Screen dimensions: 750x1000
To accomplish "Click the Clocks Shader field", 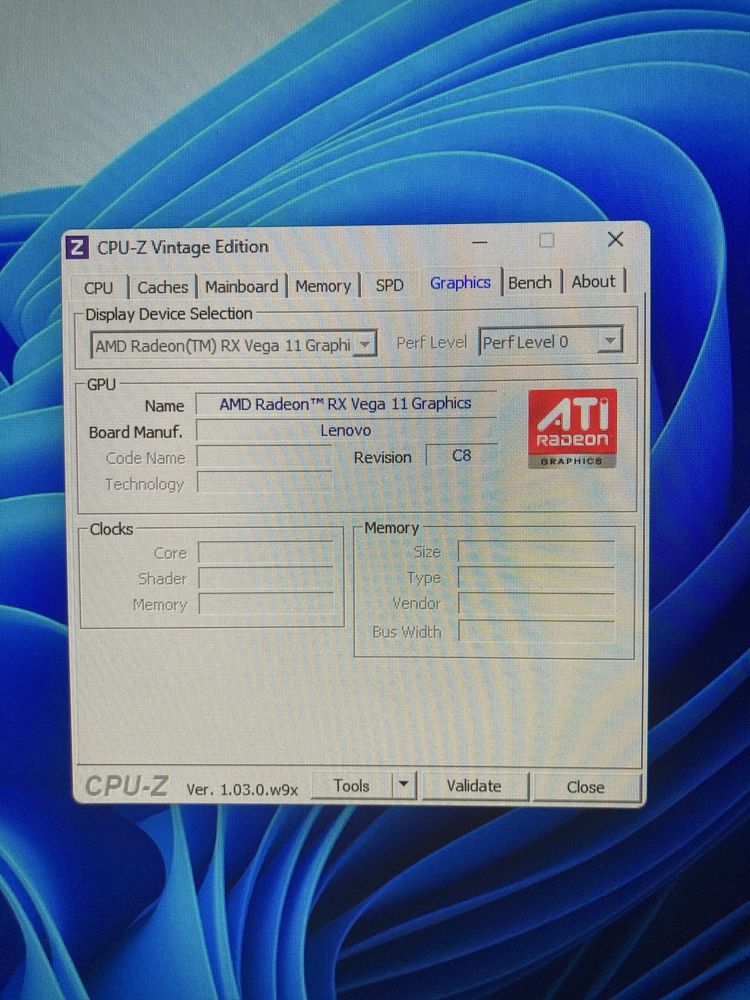I will pyautogui.click(x=266, y=578).
